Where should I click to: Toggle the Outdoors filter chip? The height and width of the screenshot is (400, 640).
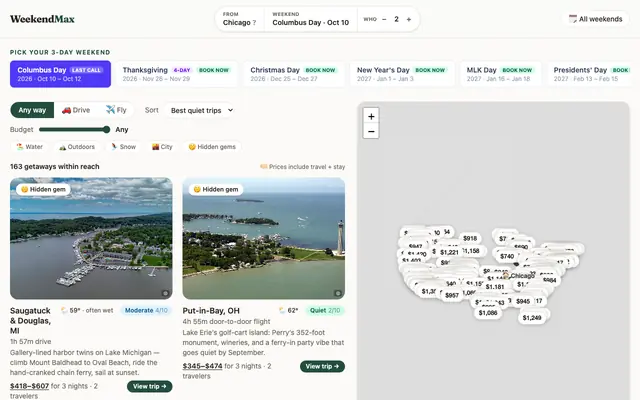77,147
